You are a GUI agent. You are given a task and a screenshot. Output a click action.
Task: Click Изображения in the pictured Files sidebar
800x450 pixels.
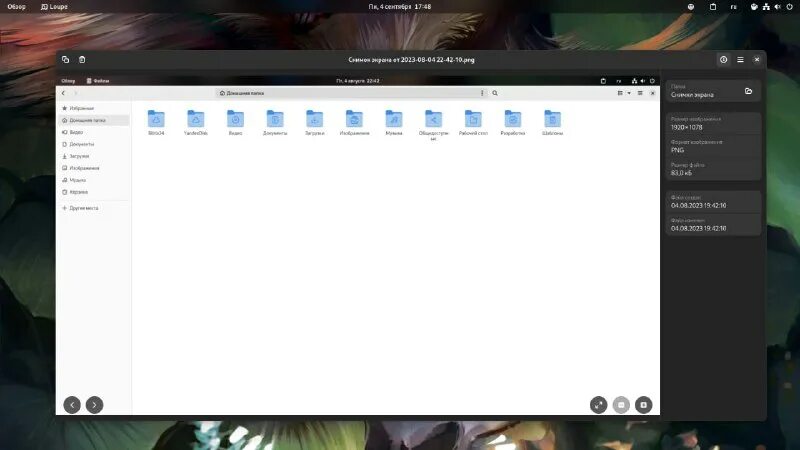(x=93, y=168)
